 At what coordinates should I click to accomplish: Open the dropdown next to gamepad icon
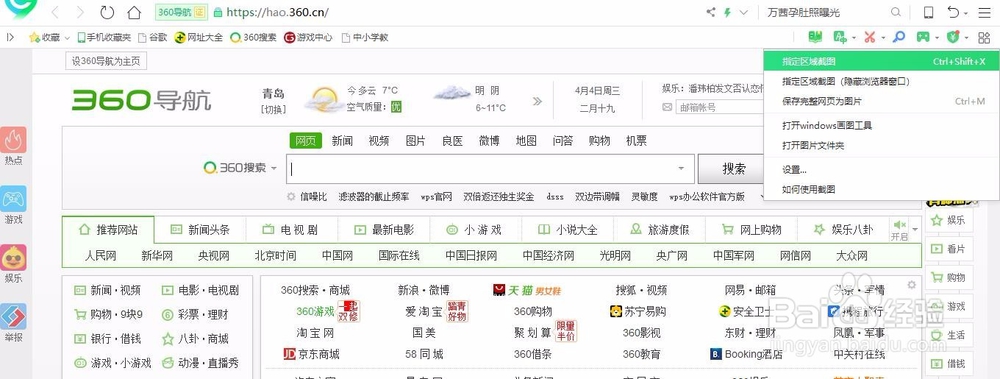click(x=937, y=38)
